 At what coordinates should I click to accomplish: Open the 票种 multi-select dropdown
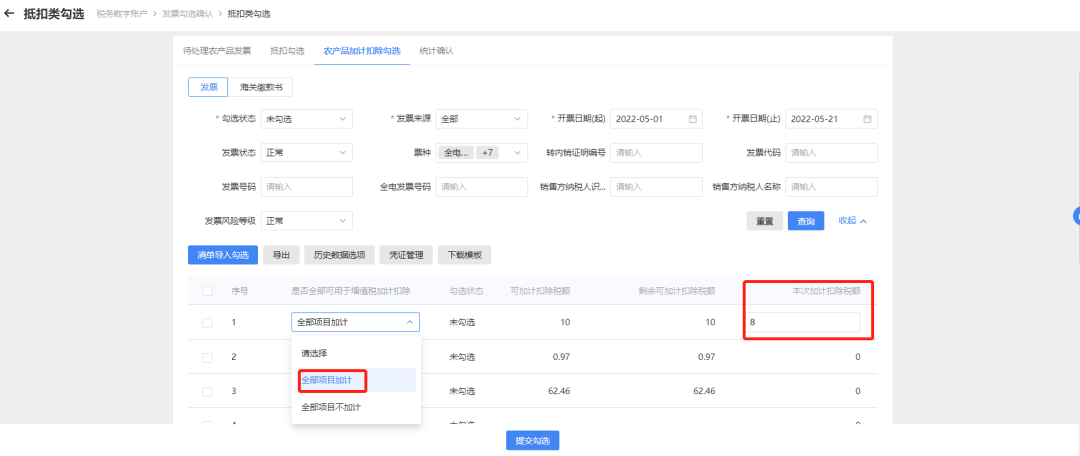click(x=481, y=152)
